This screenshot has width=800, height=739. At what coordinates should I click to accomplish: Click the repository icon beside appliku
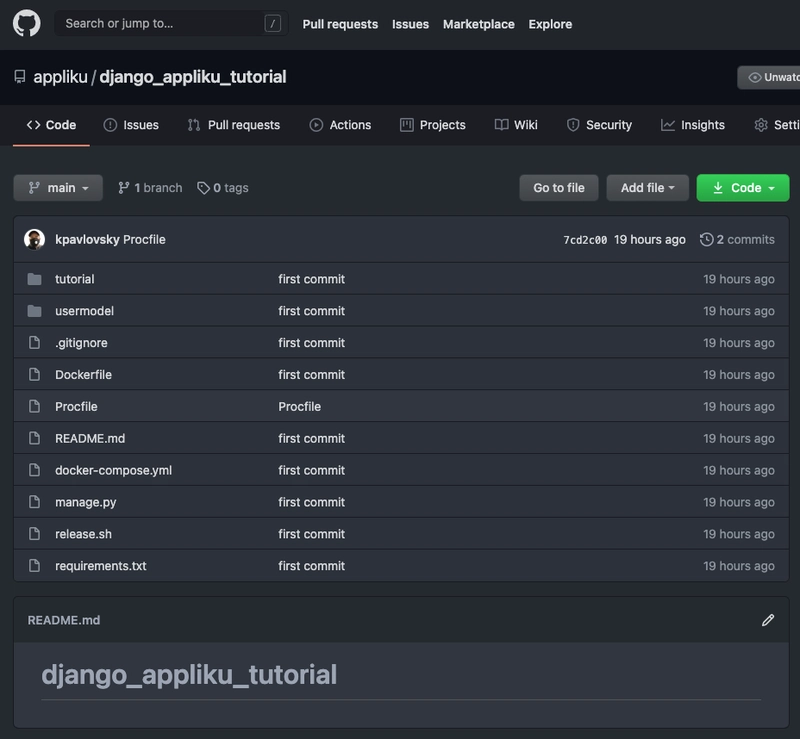click(x=20, y=77)
